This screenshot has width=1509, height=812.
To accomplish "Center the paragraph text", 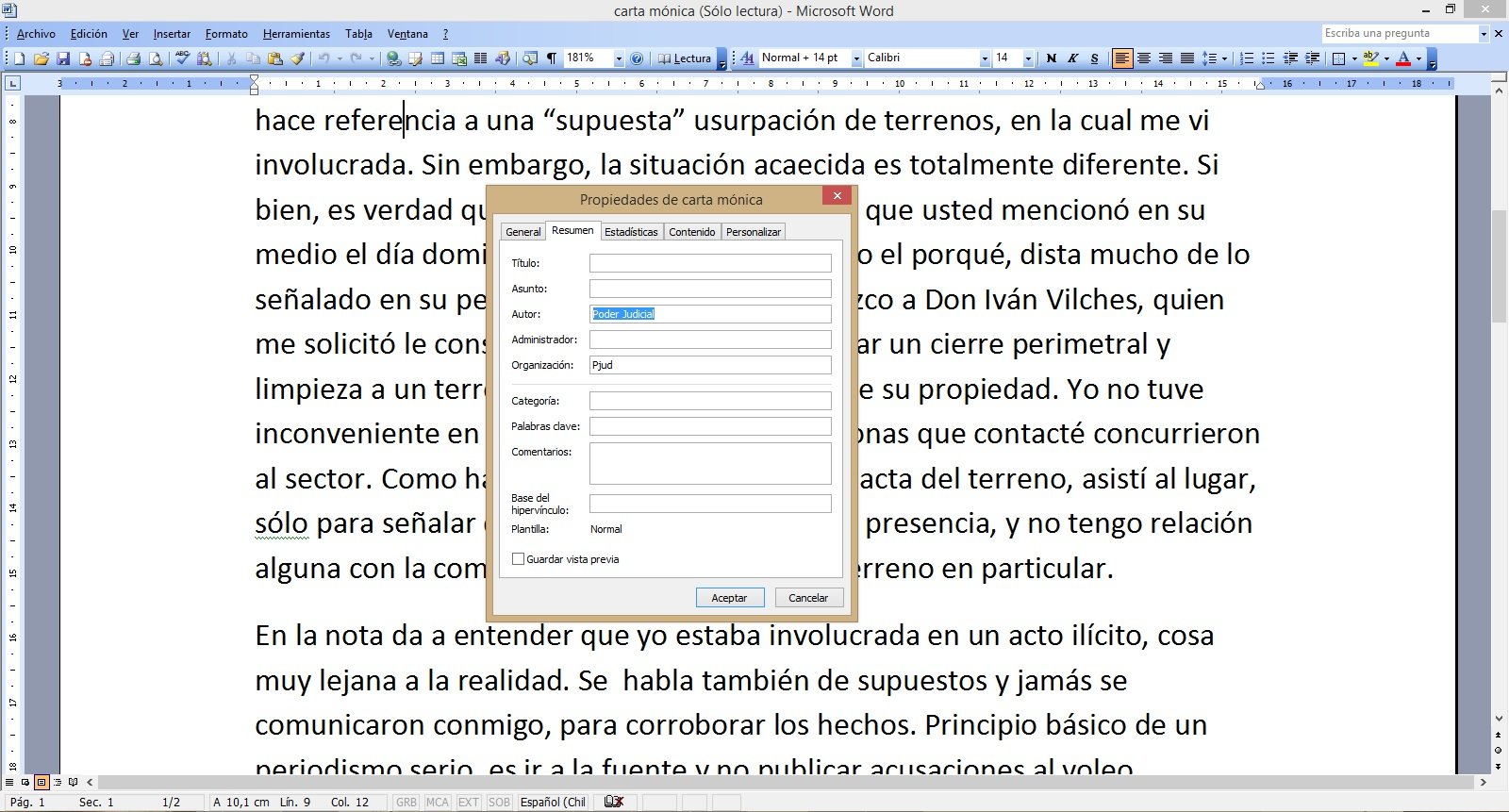I will coord(1144,58).
